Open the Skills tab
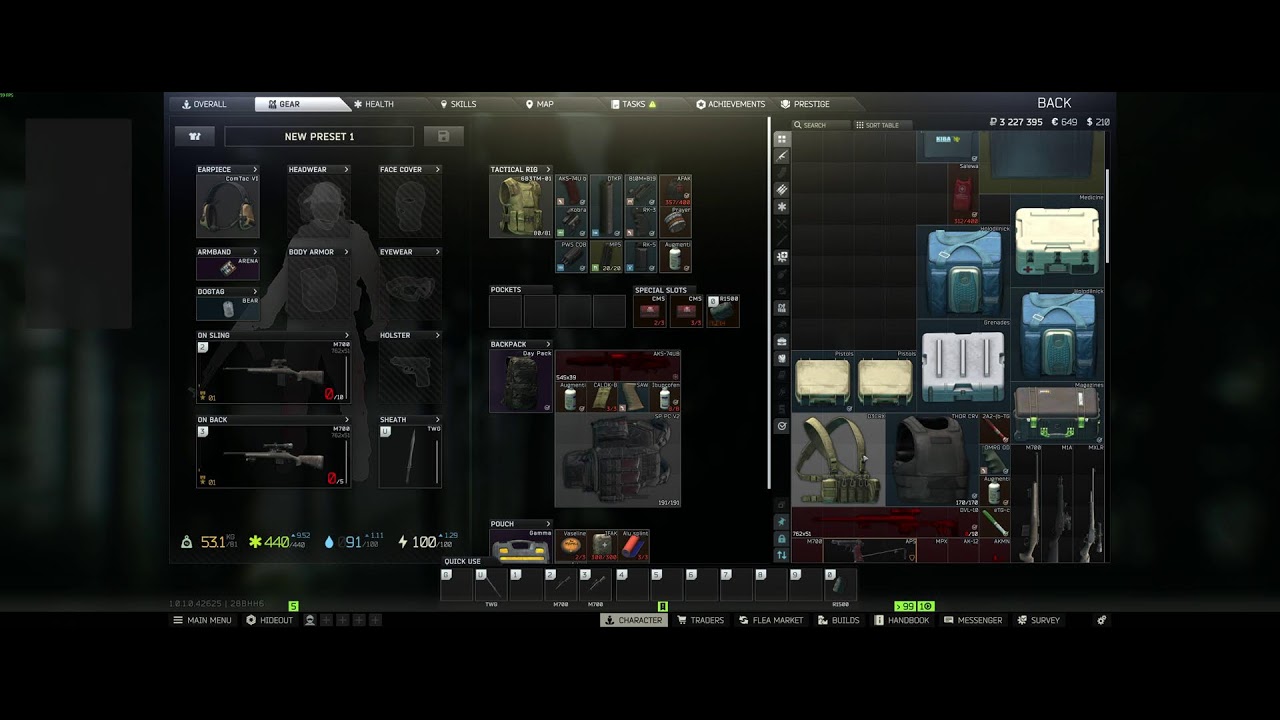Viewport: 1280px width, 720px height. (457, 104)
